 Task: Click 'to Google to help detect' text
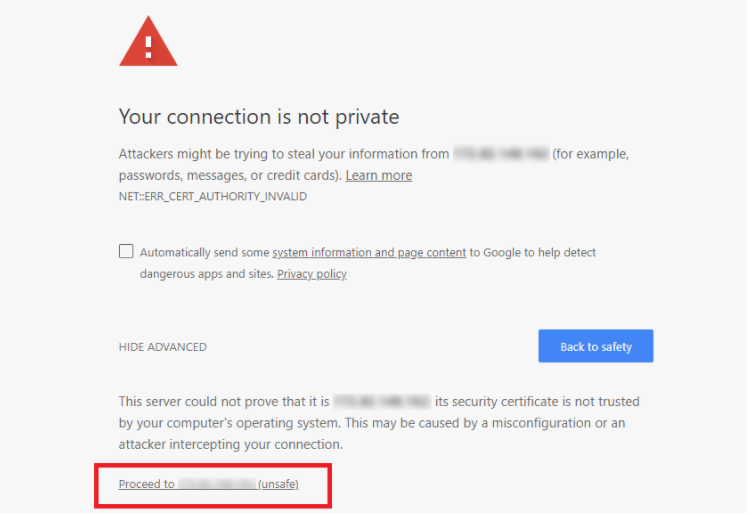point(532,253)
